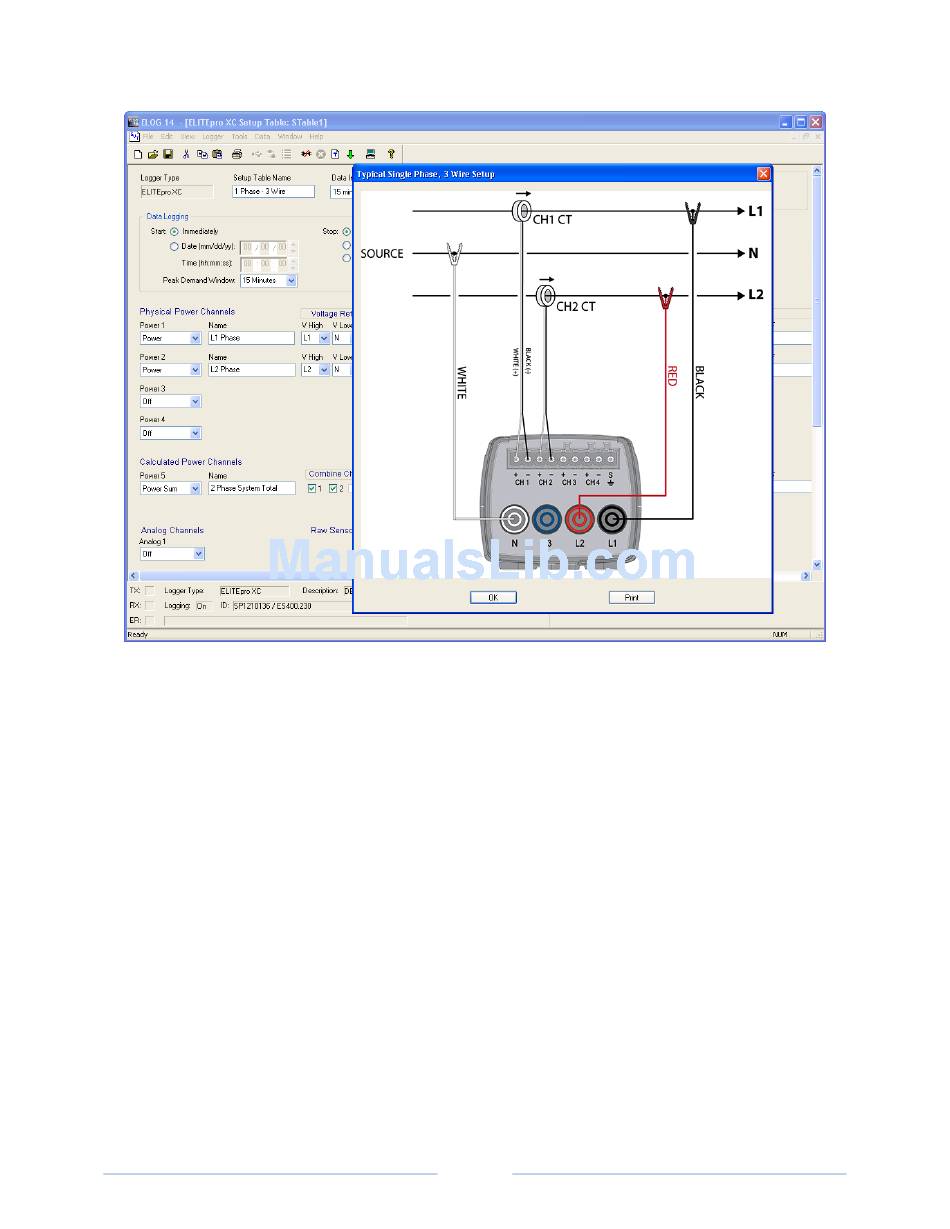Toggle Combine Channels checkbox 2

tap(334, 488)
